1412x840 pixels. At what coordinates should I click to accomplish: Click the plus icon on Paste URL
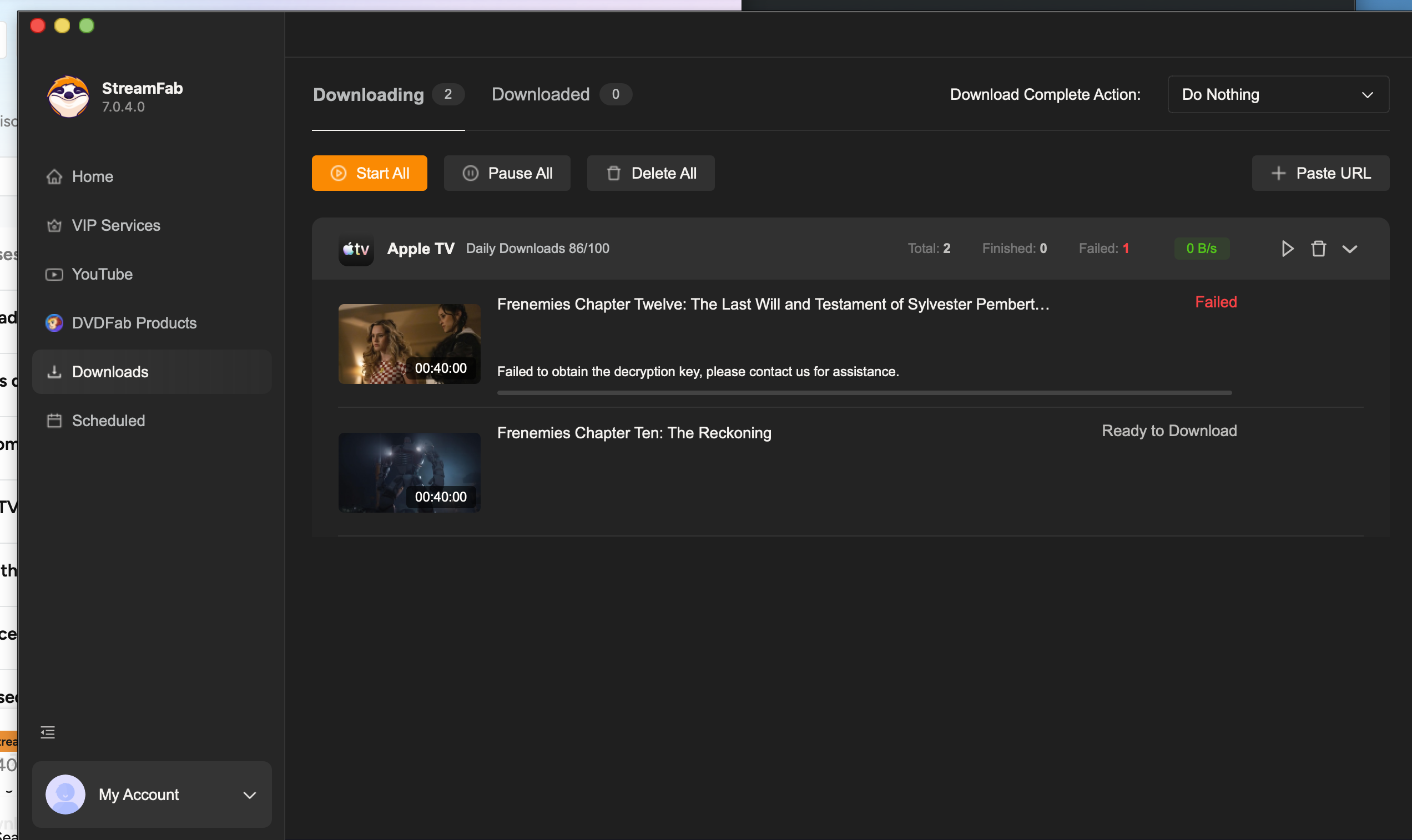pos(1278,173)
